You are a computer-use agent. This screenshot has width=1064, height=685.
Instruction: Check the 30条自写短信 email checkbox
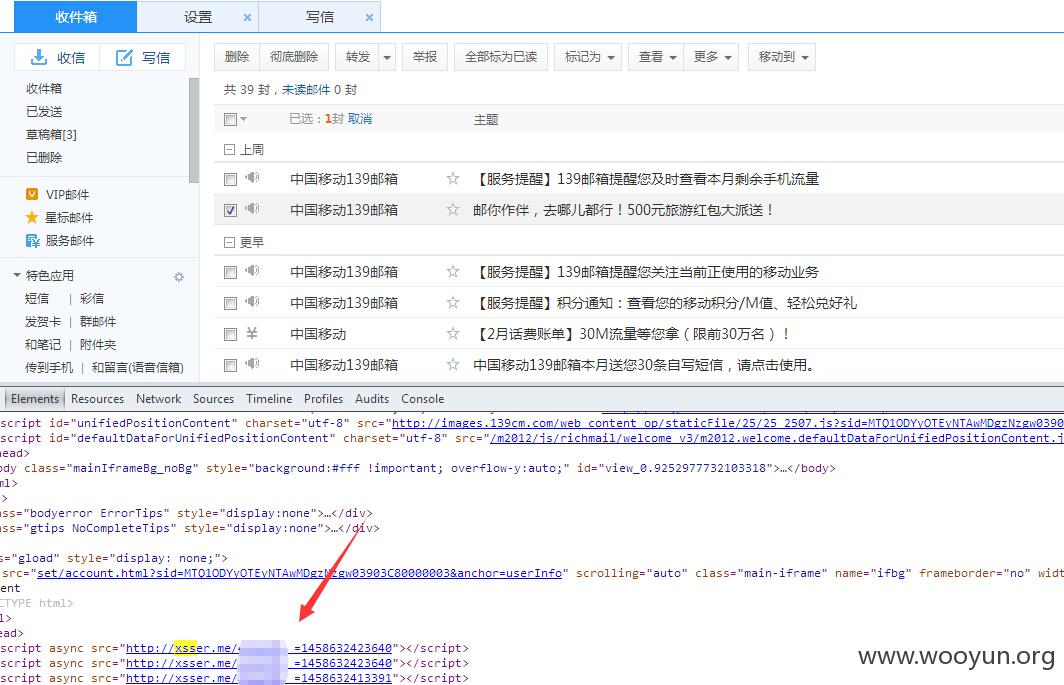pyautogui.click(x=230, y=365)
